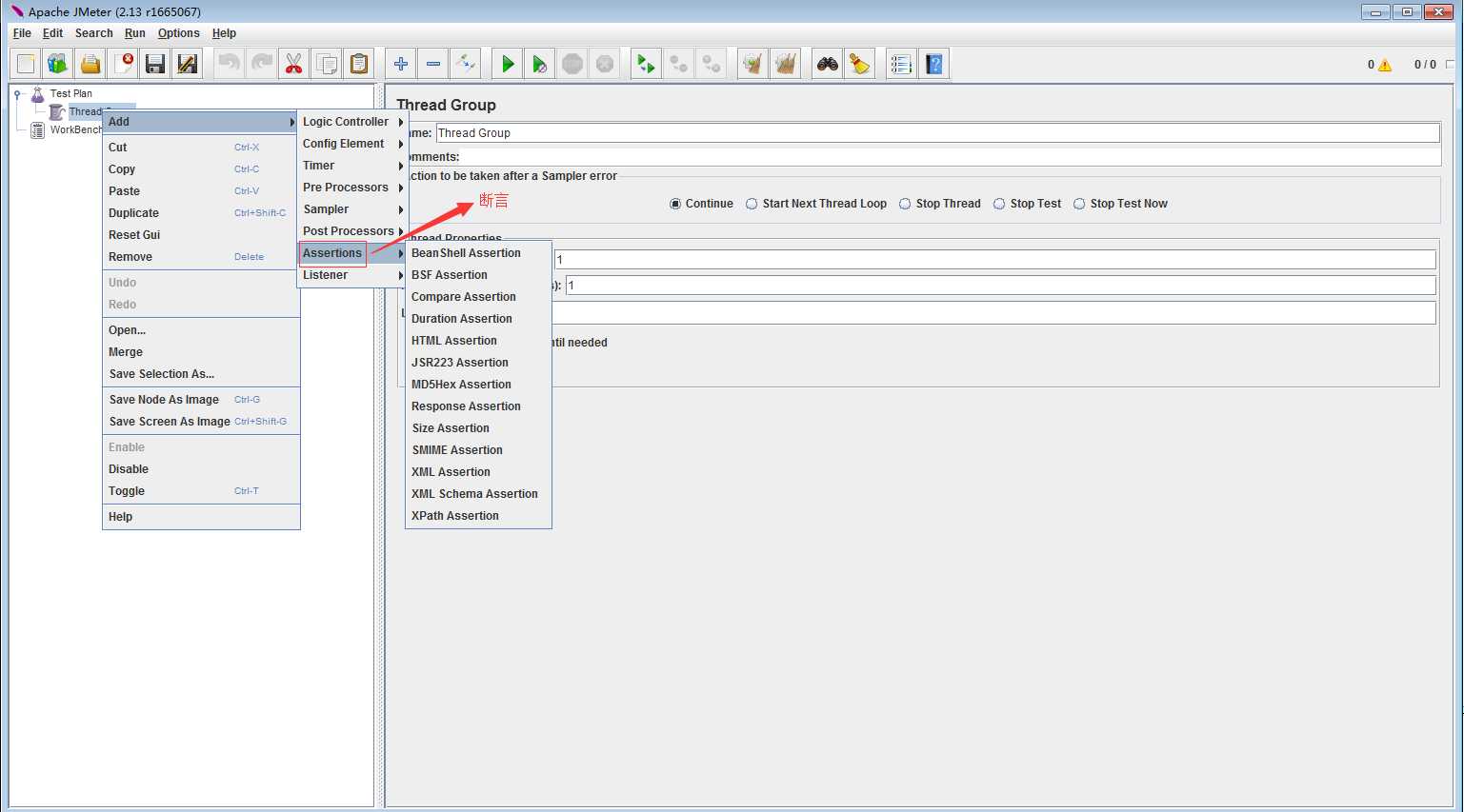
Task: Choose XPath Assertion from submenu
Action: [478, 516]
